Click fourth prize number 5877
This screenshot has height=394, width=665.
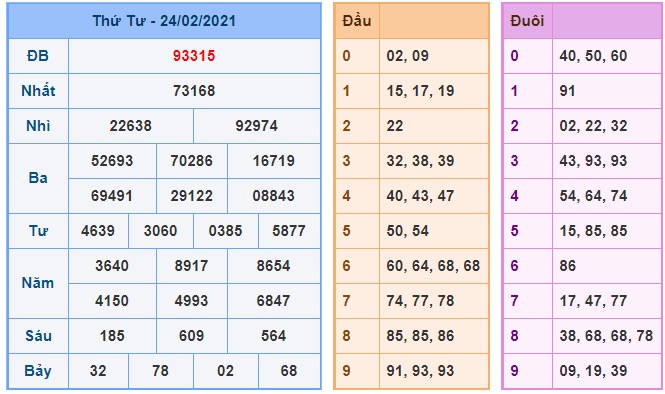[289, 231]
